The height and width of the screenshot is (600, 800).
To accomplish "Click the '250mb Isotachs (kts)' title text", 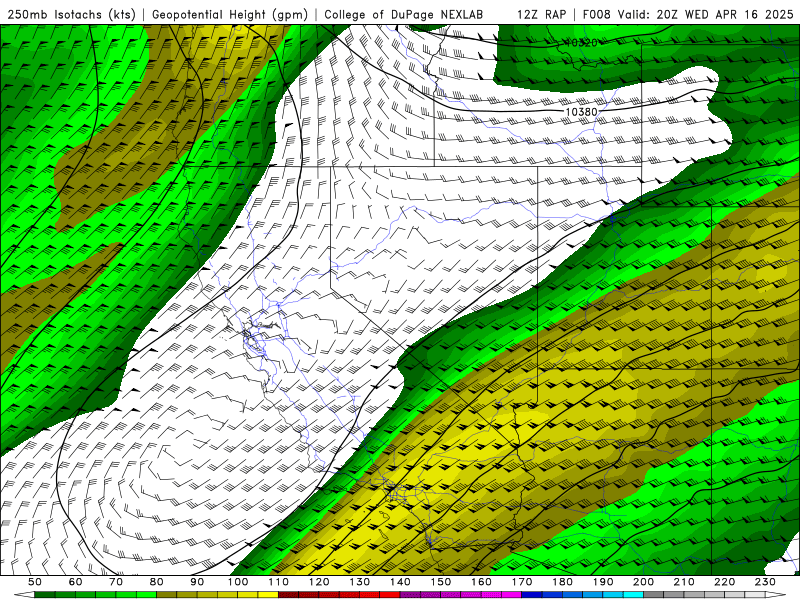I will tap(71, 14).
